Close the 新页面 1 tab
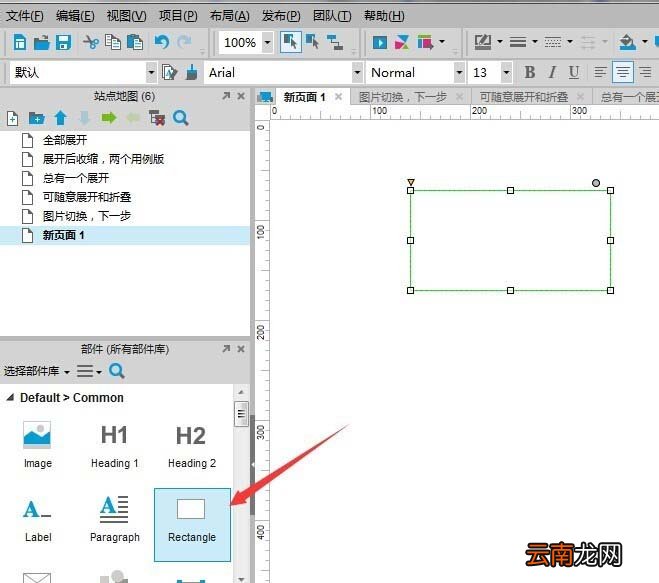This screenshot has height=583, width=659. click(x=338, y=97)
